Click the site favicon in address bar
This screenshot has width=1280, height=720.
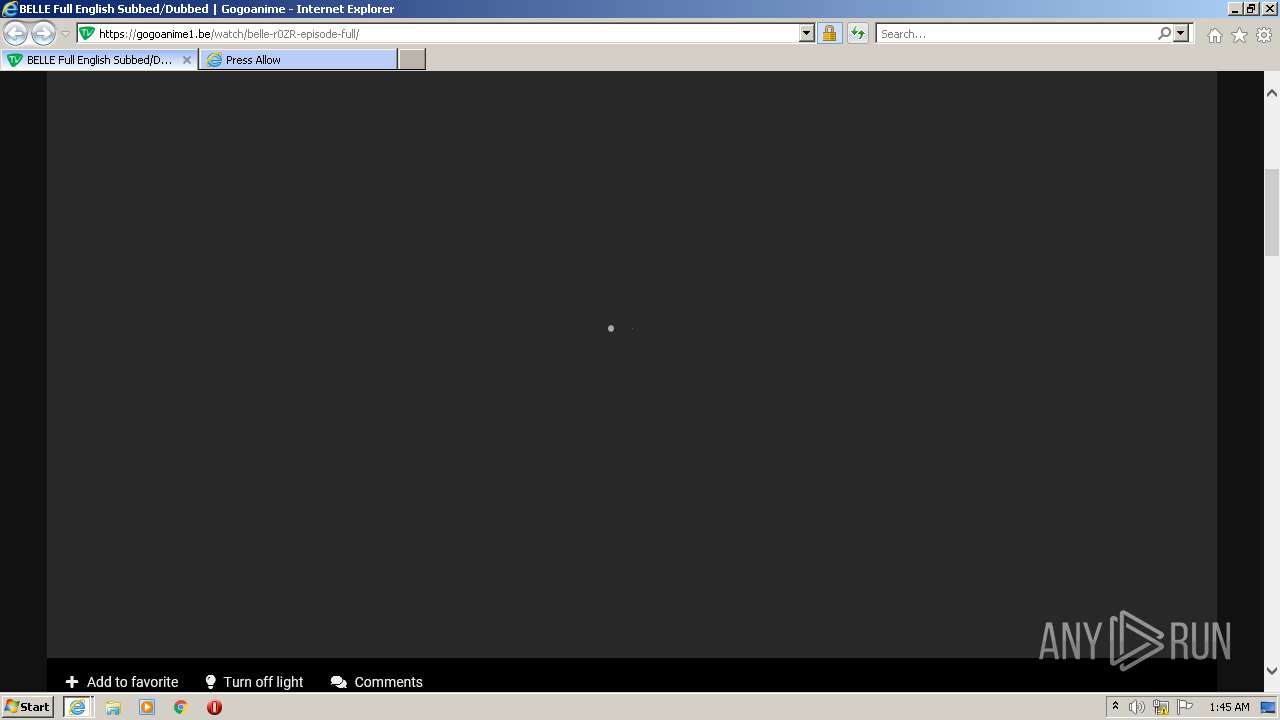[87, 33]
